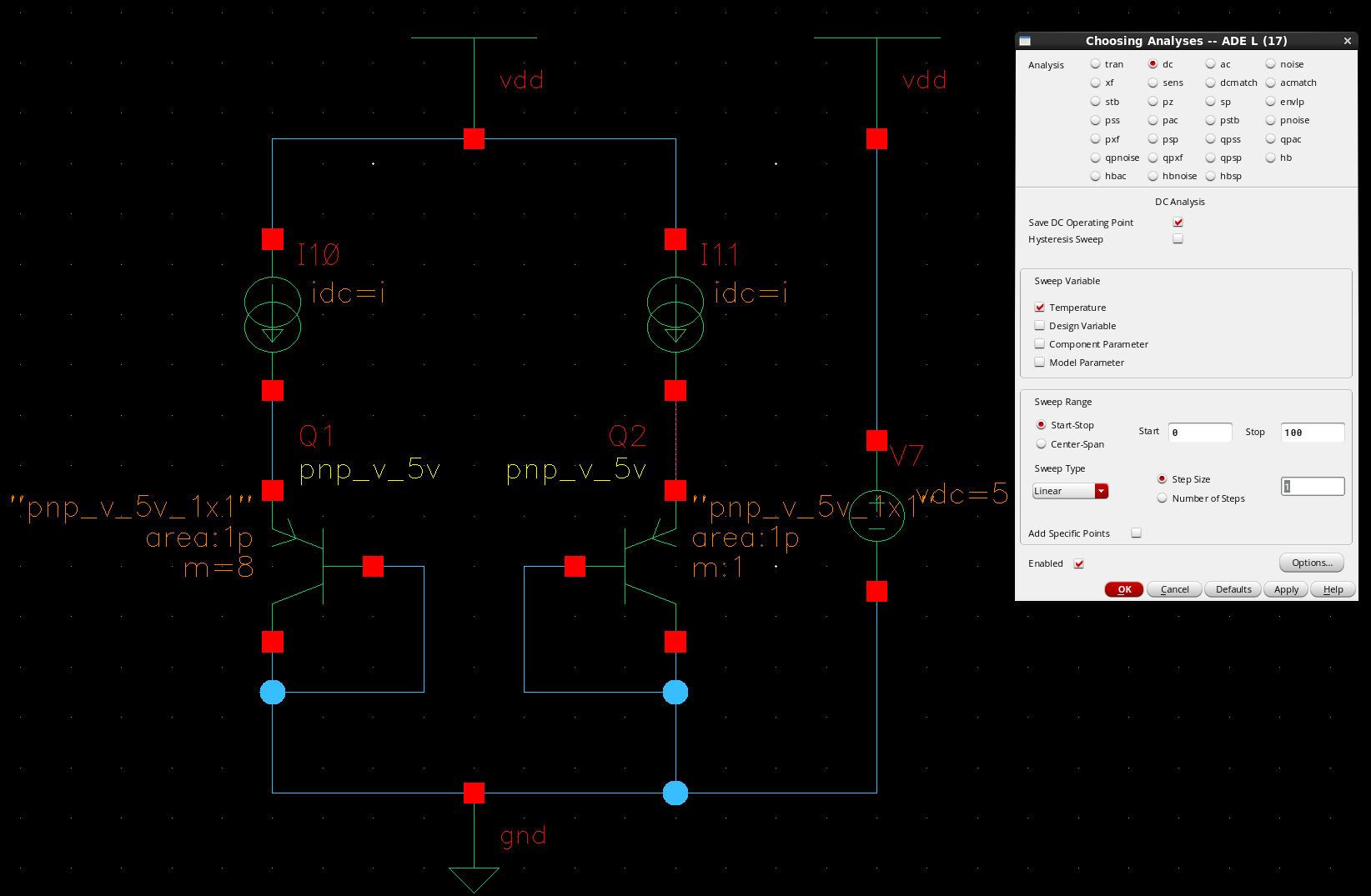Uncheck Temperature sweep variable
Image resolution: width=1371 pixels, height=896 pixels.
click(x=1039, y=307)
